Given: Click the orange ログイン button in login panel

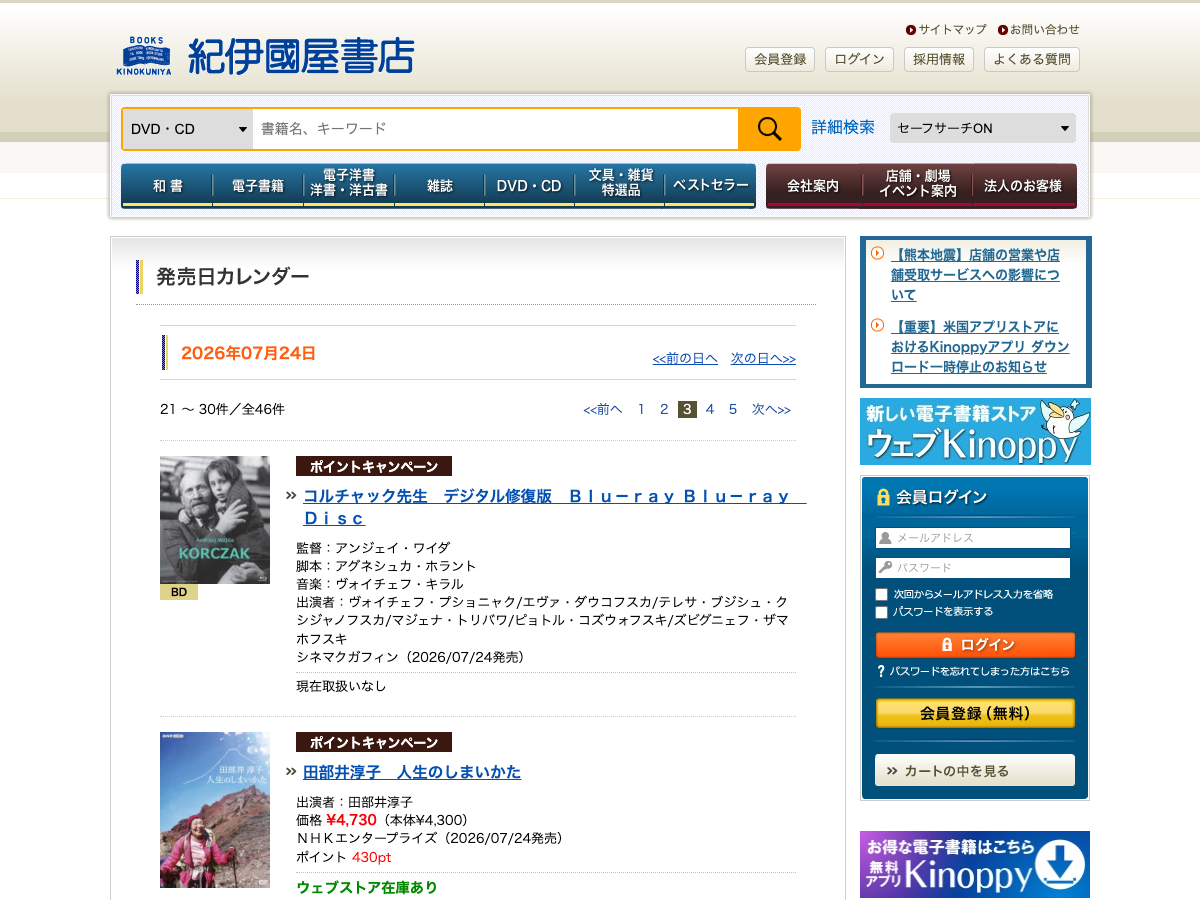Looking at the screenshot, I should pos(975,645).
